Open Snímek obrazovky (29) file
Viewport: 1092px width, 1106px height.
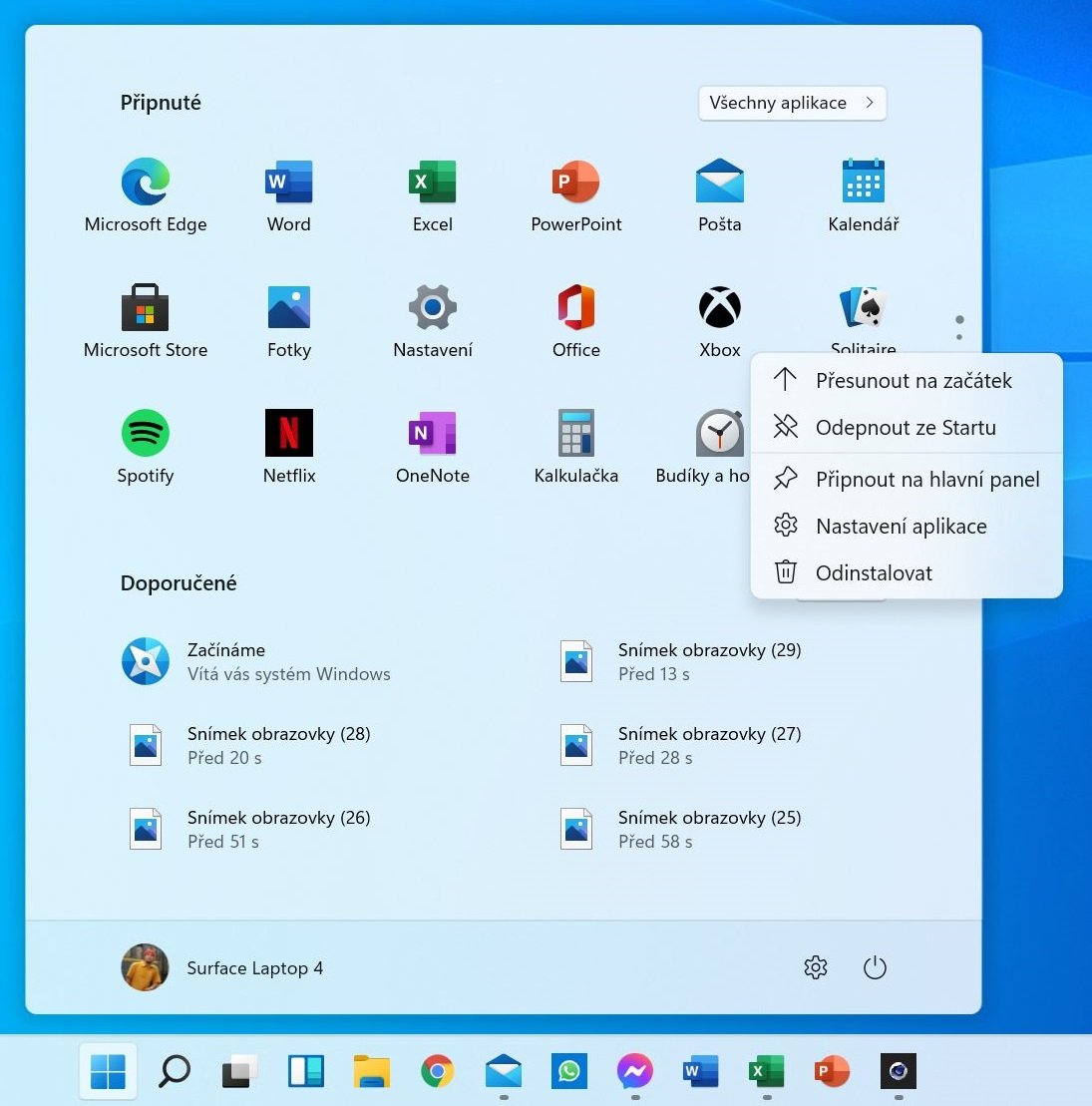681,661
